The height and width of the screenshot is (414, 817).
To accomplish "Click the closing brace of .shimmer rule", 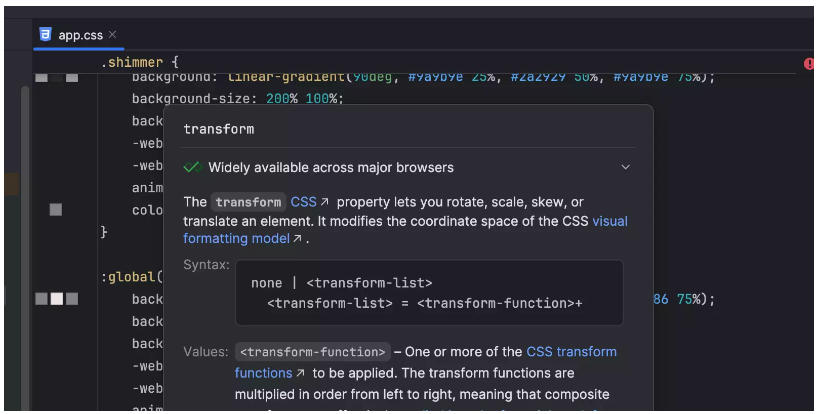I will (104, 232).
